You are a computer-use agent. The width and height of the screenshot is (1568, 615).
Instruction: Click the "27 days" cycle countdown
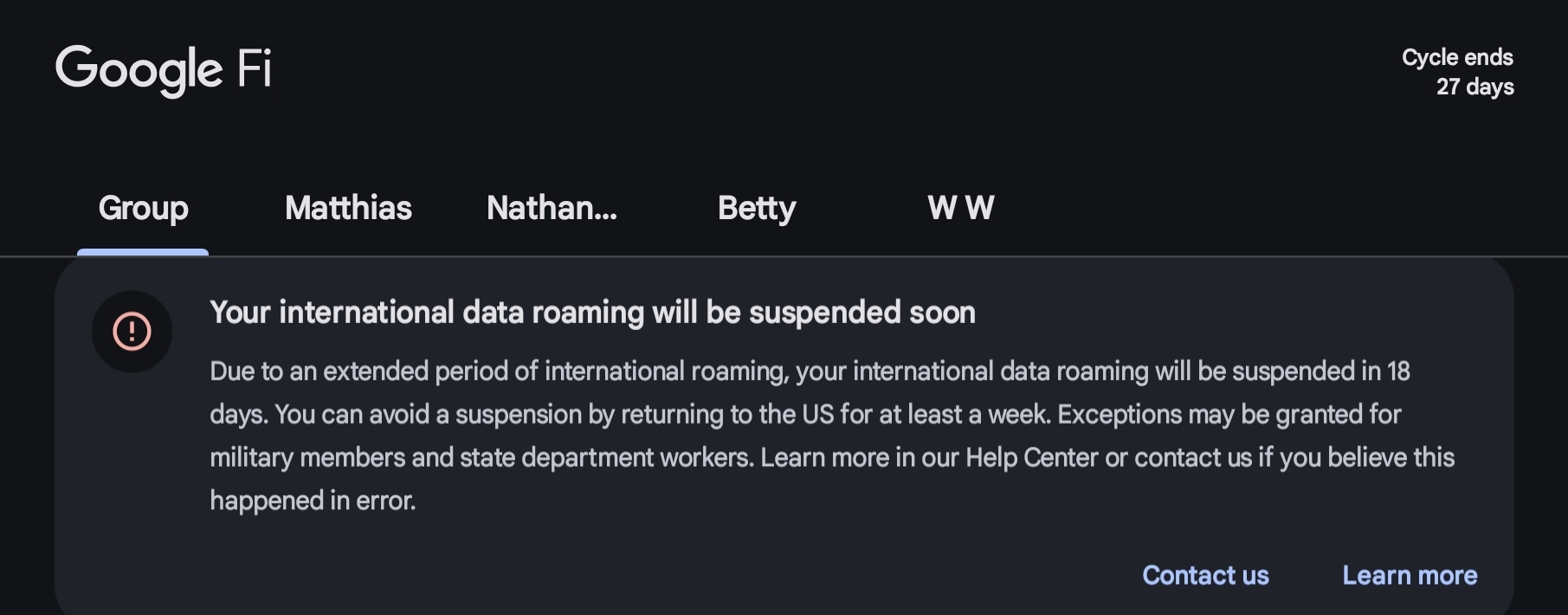[1474, 87]
